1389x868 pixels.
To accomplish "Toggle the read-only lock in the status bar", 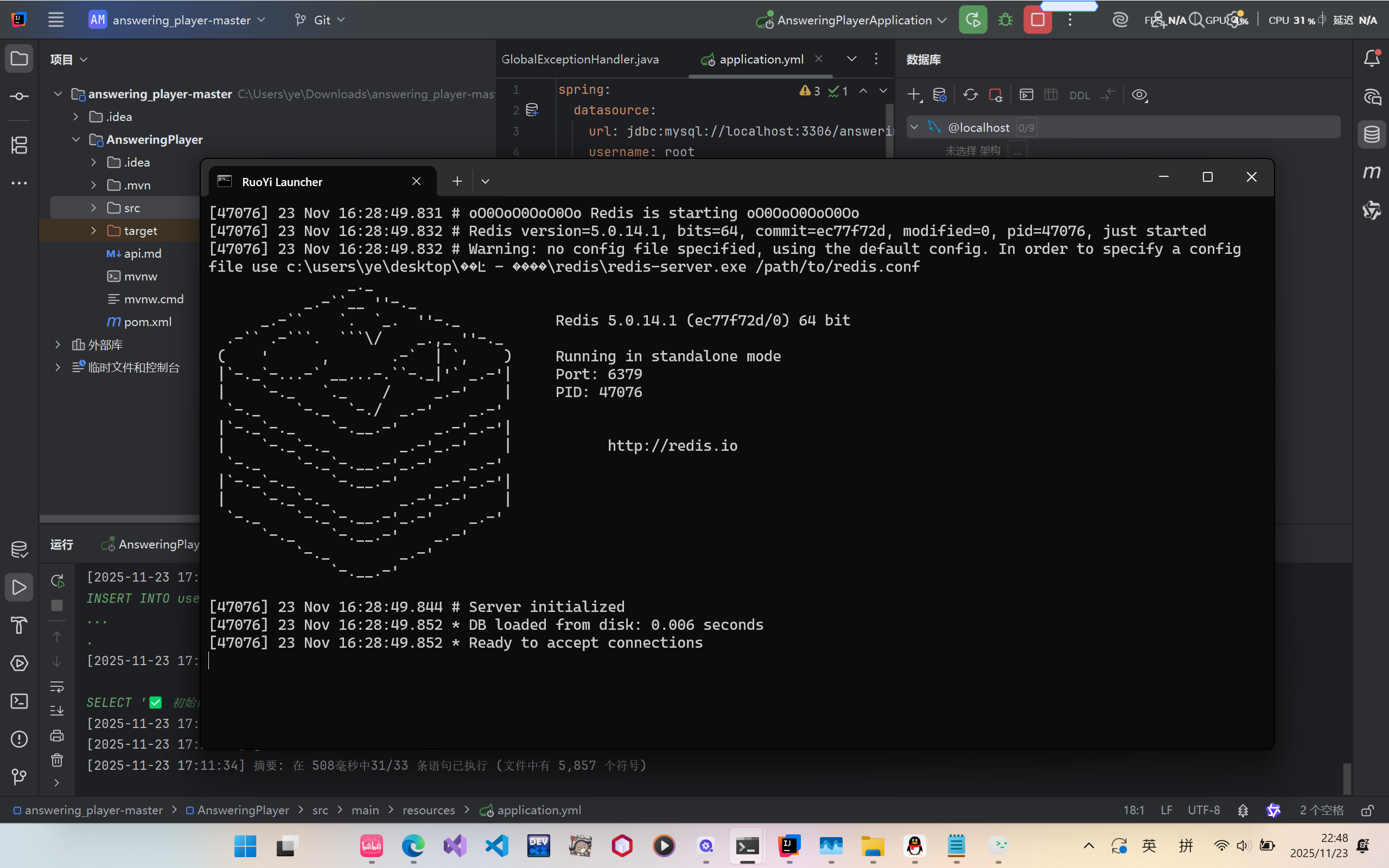I will tap(1367, 810).
